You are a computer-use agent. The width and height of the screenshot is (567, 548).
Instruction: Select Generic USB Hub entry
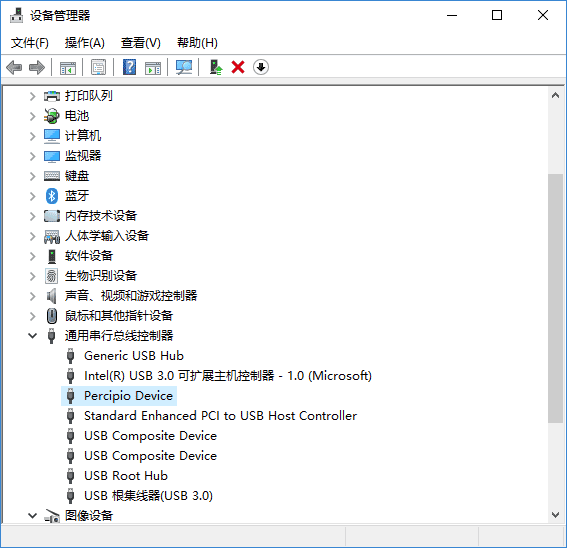tap(134, 356)
